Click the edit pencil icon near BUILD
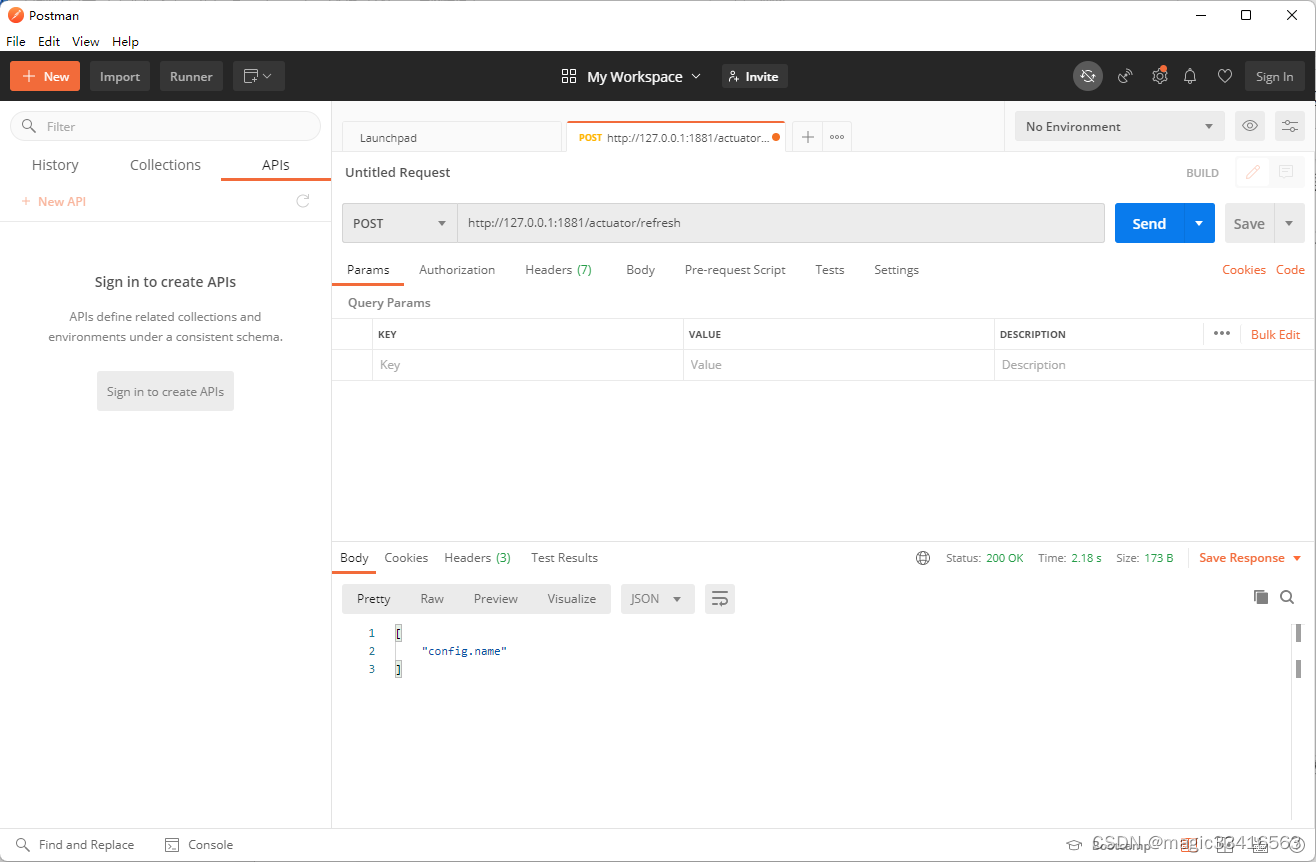 1252,172
